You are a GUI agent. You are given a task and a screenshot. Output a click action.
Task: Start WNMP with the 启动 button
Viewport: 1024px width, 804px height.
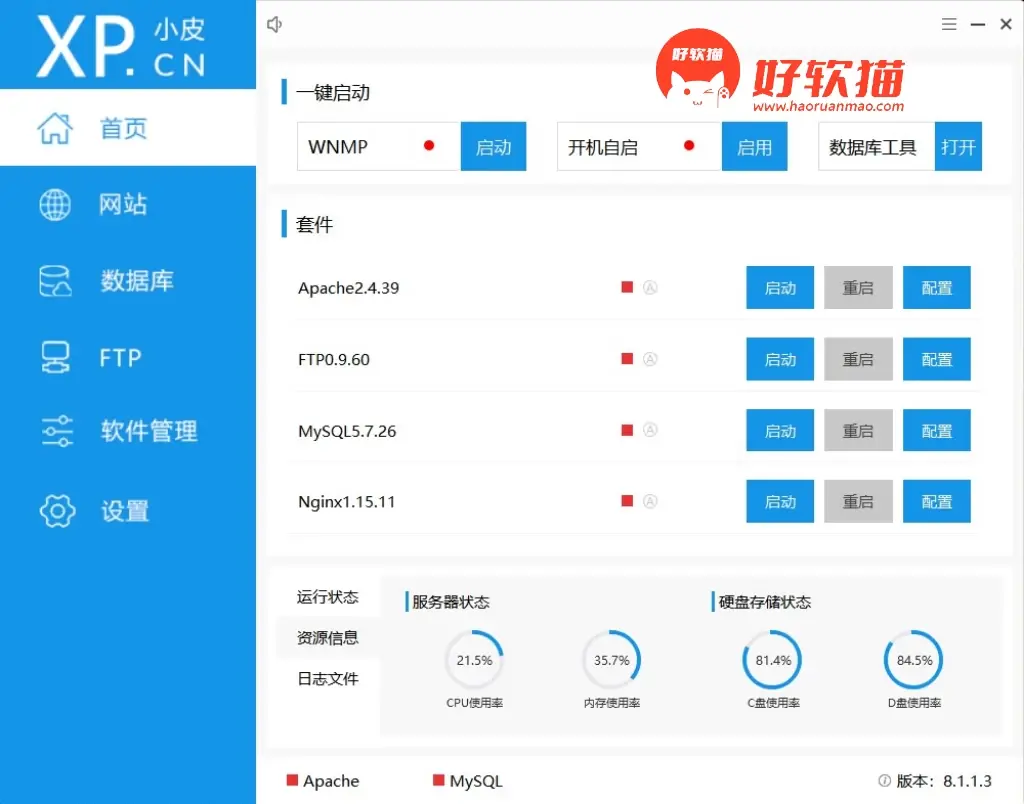(x=493, y=146)
